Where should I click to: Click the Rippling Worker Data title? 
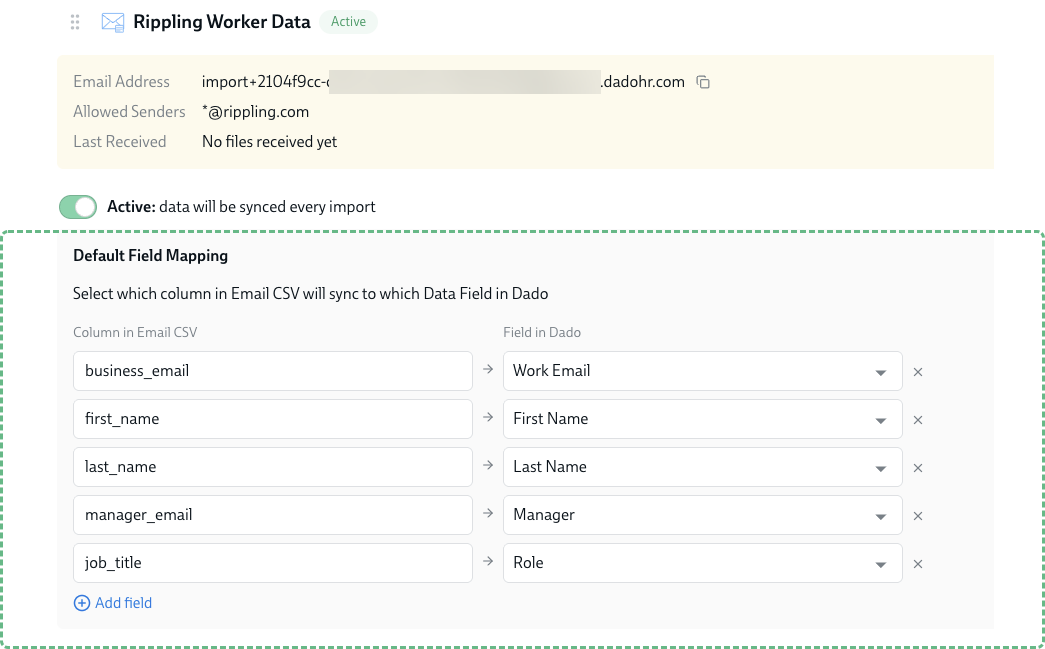(222, 22)
